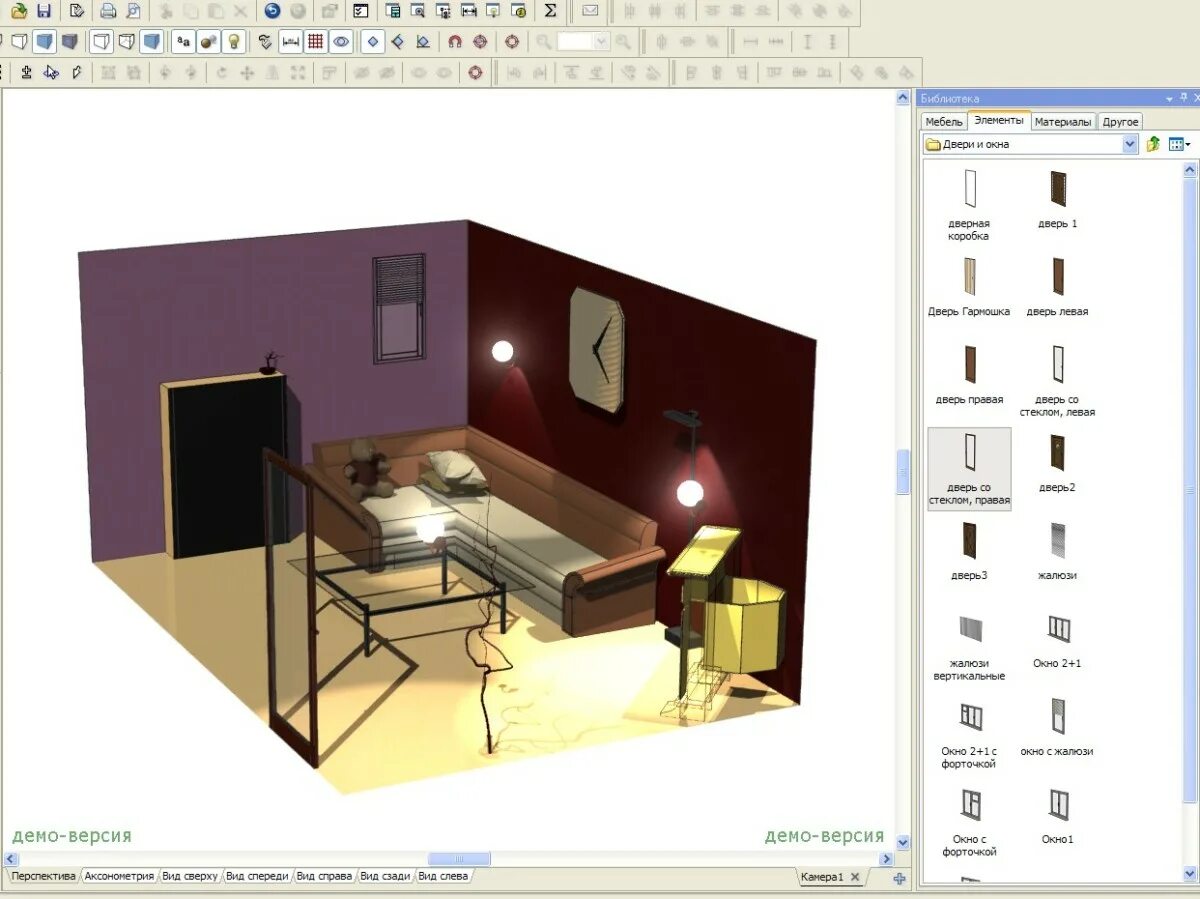This screenshot has height=899, width=1200.
Task: Close the Камера1 tab
Action: coord(855,877)
